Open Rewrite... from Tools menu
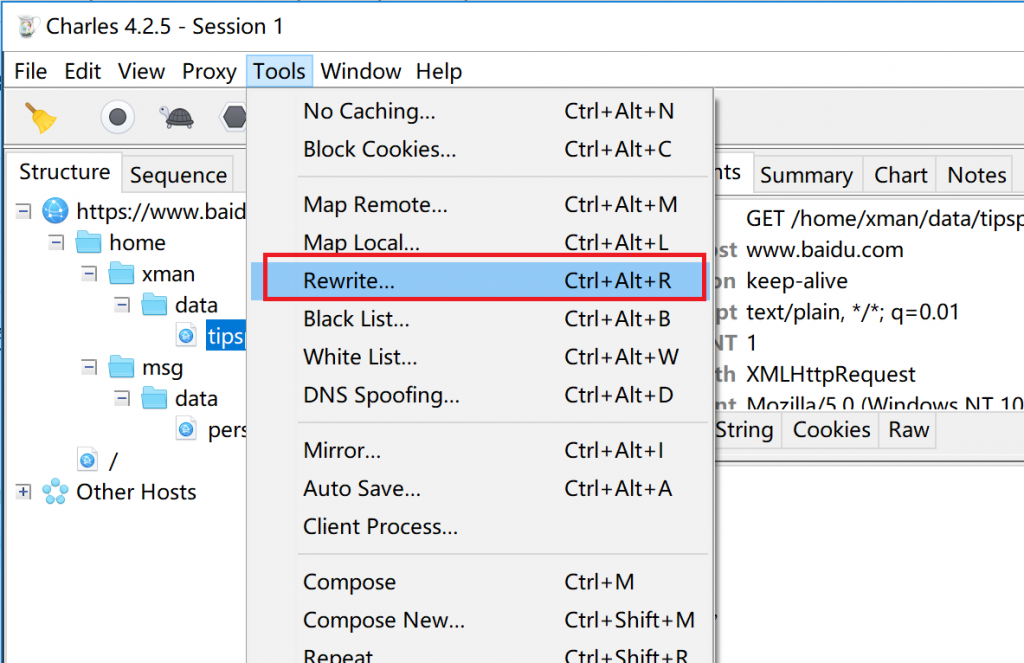 click(x=482, y=281)
